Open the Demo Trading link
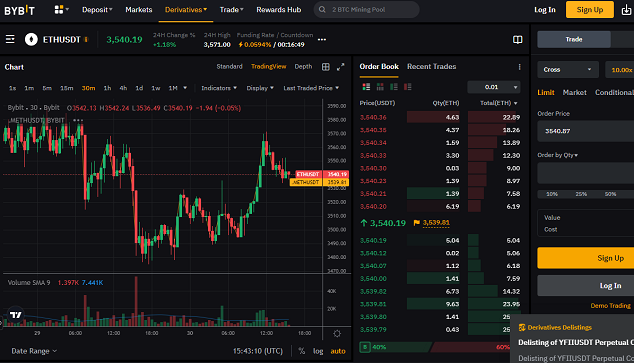The width and height of the screenshot is (634, 363). click(x=610, y=306)
